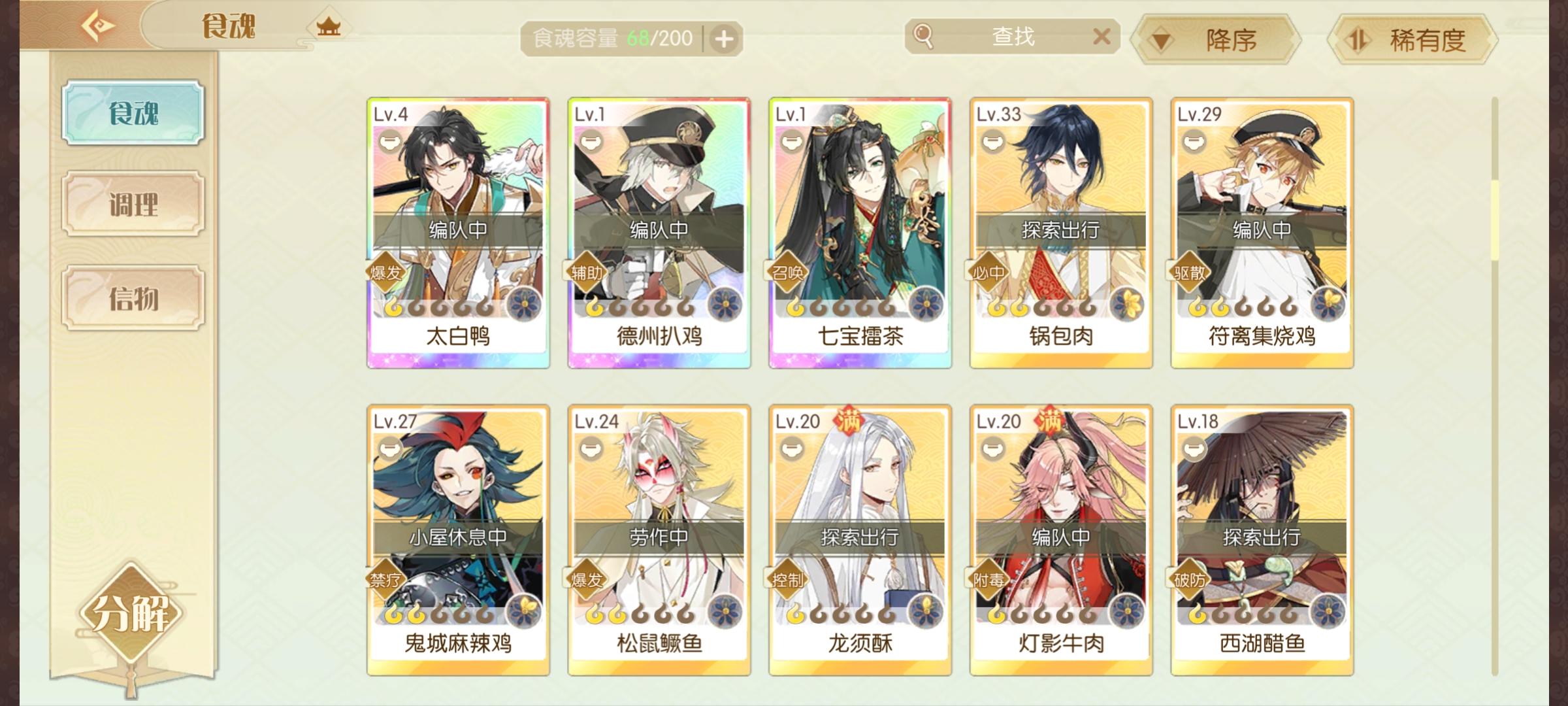
Task: Click the flower emblem on 锅包肉 card
Action: coord(1127,304)
